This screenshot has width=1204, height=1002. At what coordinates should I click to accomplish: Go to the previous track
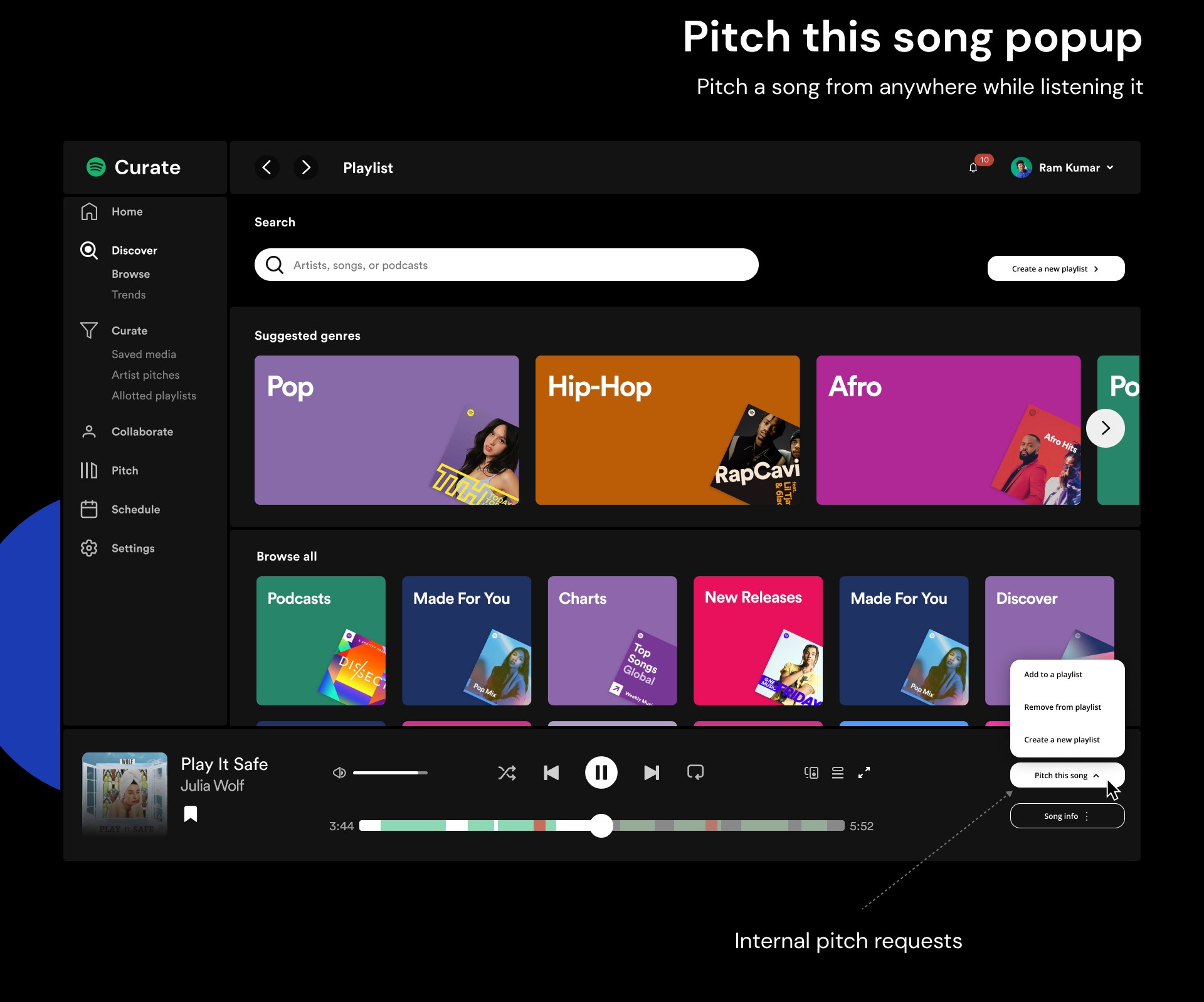tap(551, 773)
